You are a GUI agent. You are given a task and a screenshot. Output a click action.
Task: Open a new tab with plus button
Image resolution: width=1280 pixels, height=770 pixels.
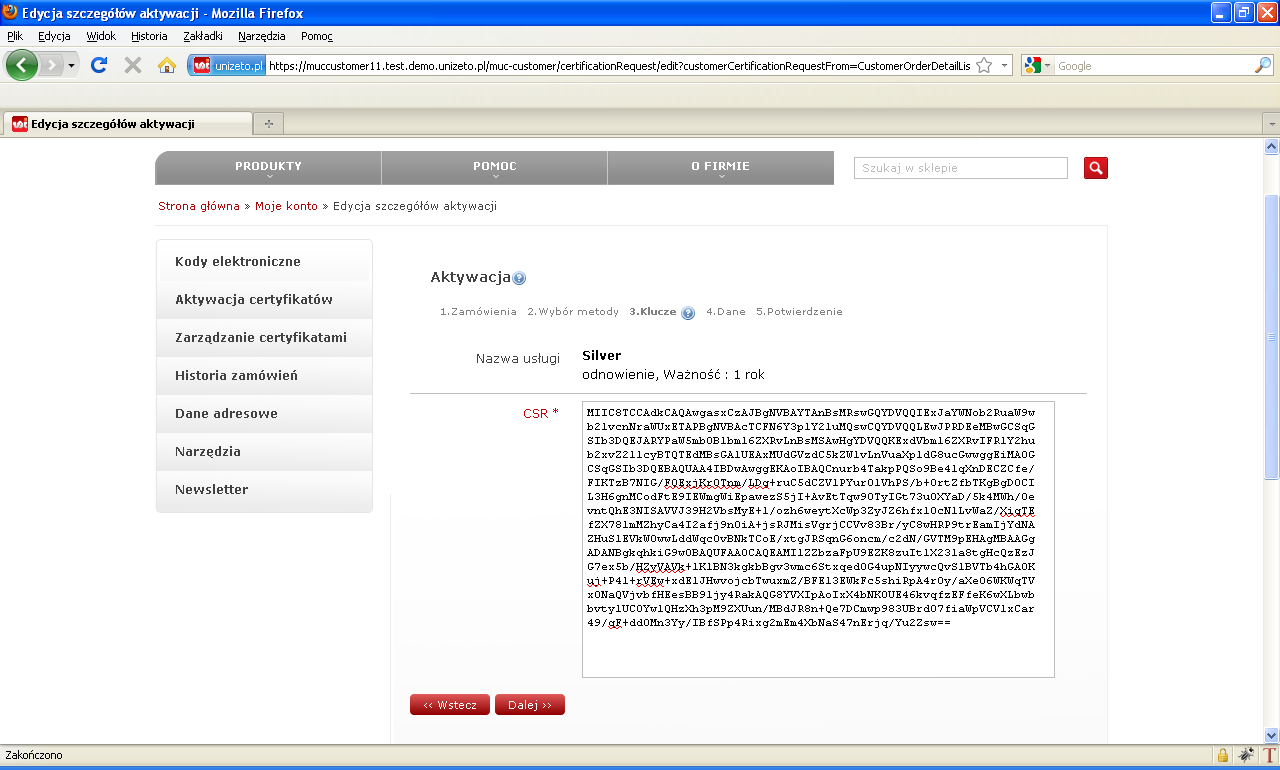tap(268, 124)
